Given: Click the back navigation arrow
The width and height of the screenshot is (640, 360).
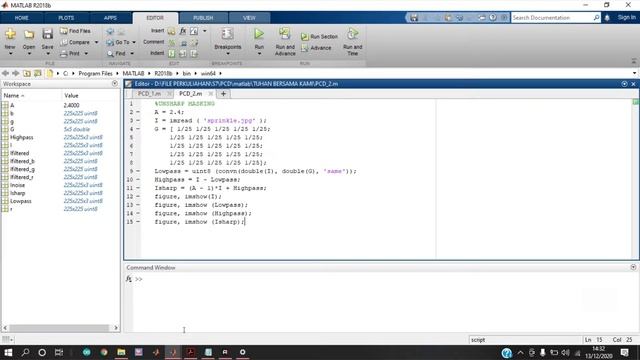Looking at the screenshot, I should 5,73.
